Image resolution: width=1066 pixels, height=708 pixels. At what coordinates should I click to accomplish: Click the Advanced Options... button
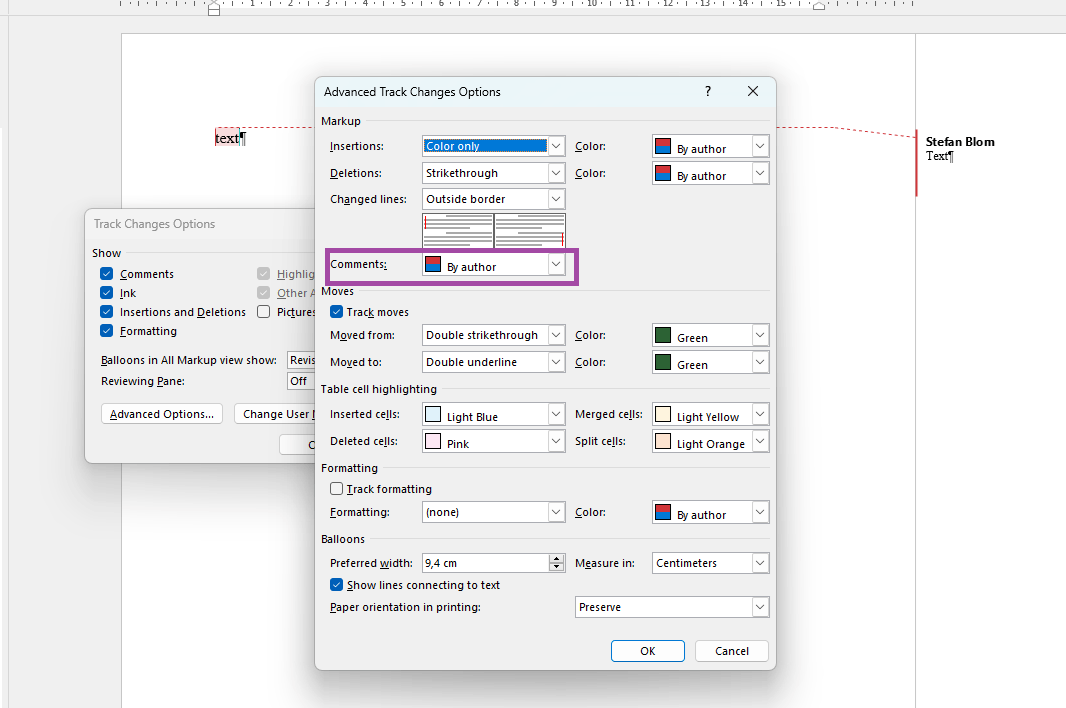tap(162, 414)
